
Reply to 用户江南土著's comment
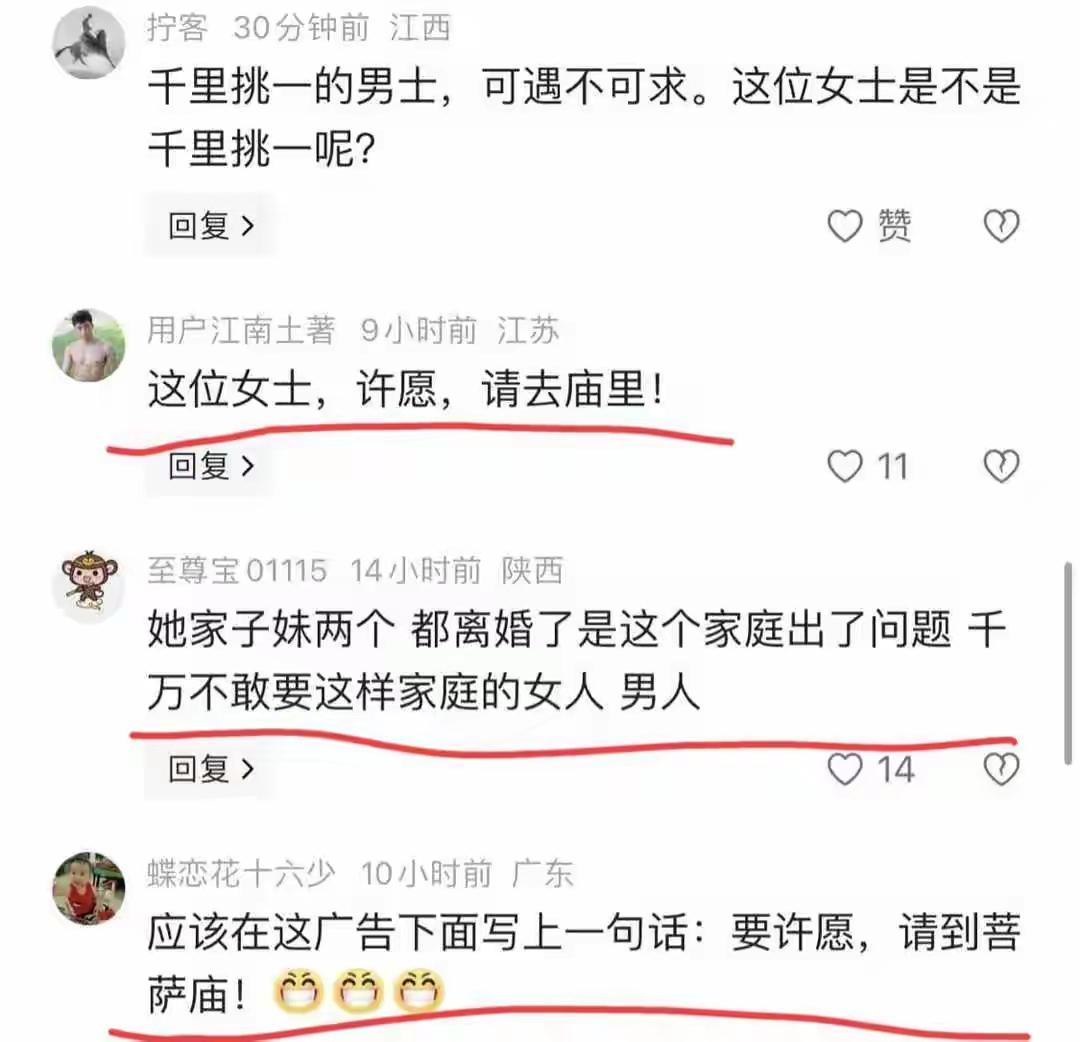211,466
